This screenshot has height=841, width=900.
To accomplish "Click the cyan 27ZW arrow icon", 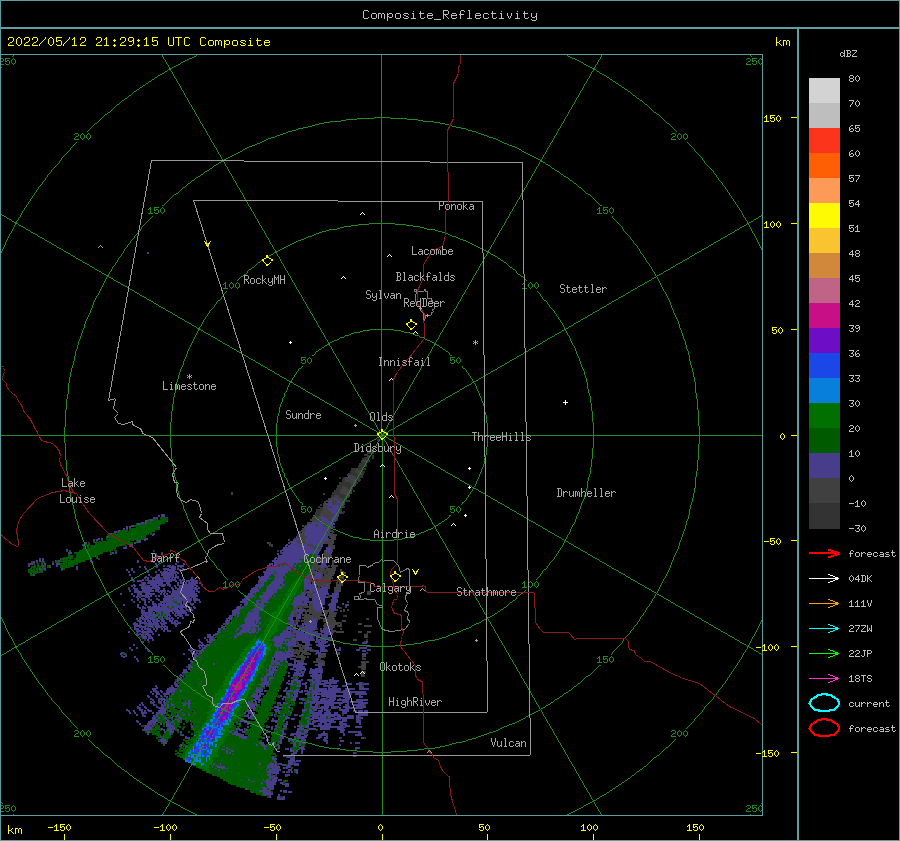I will [824, 629].
